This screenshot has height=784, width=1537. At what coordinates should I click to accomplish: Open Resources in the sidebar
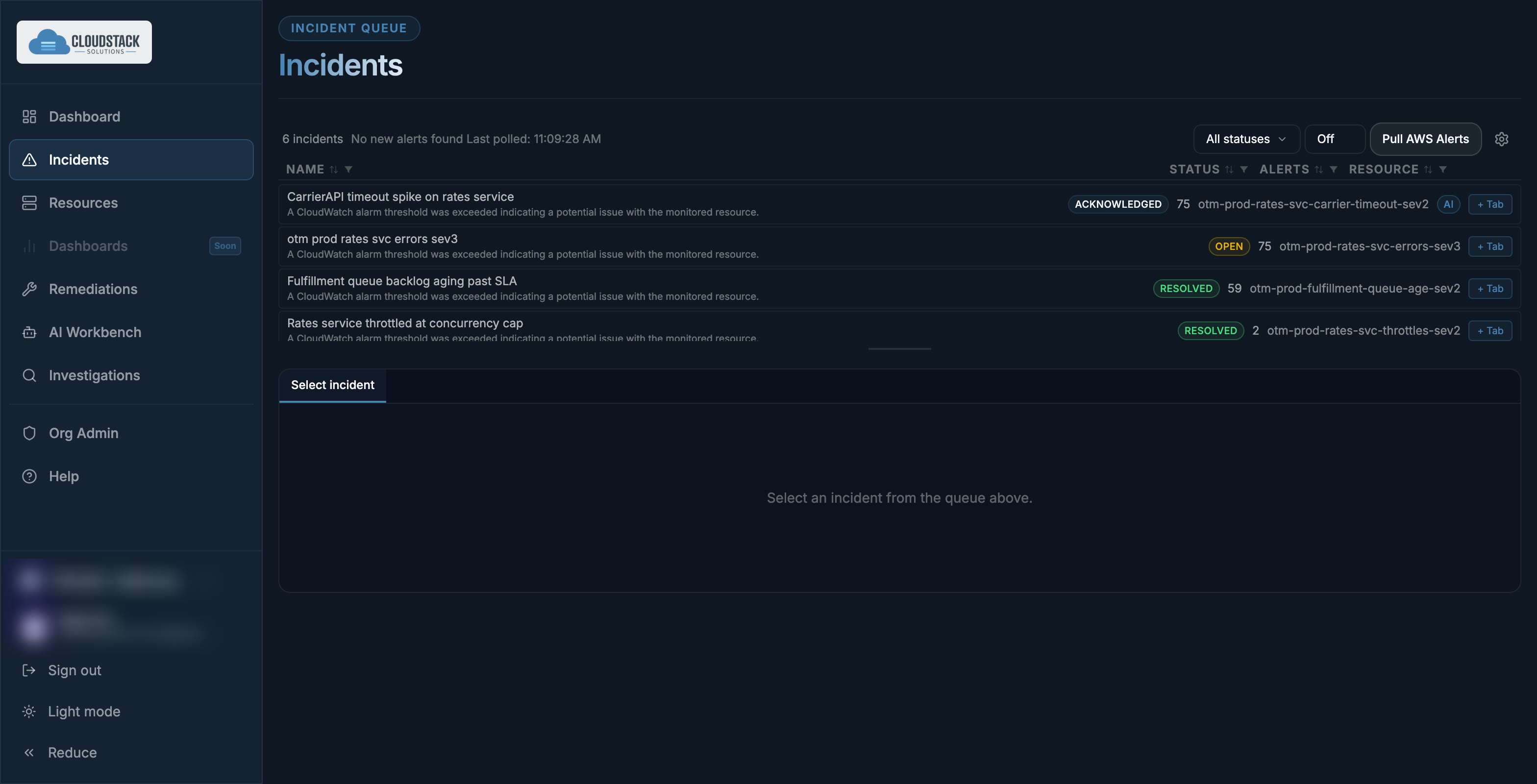tap(131, 203)
